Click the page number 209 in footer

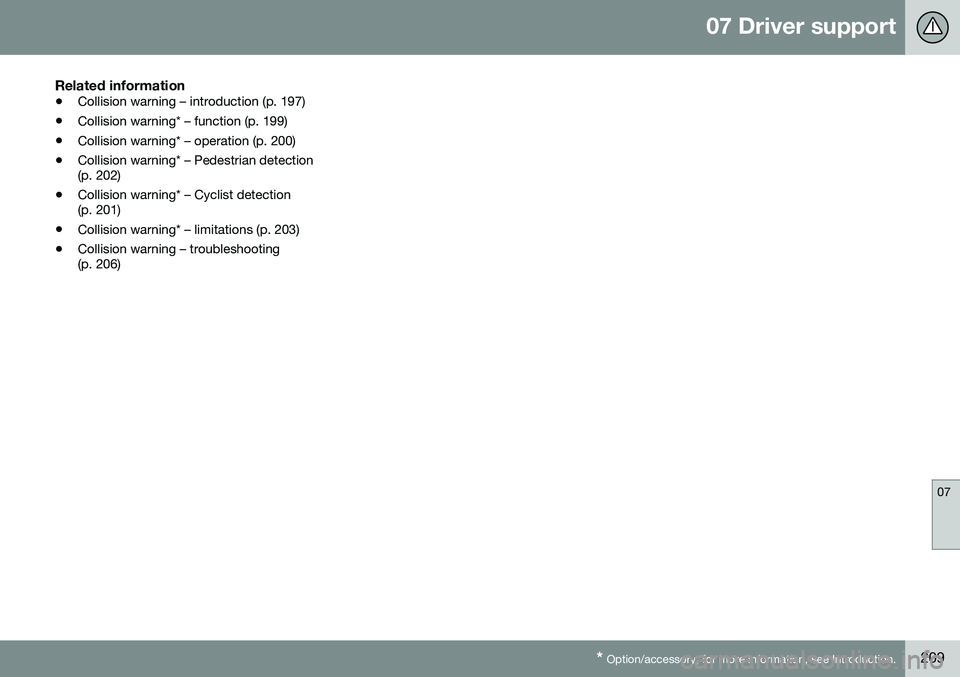coord(932,657)
